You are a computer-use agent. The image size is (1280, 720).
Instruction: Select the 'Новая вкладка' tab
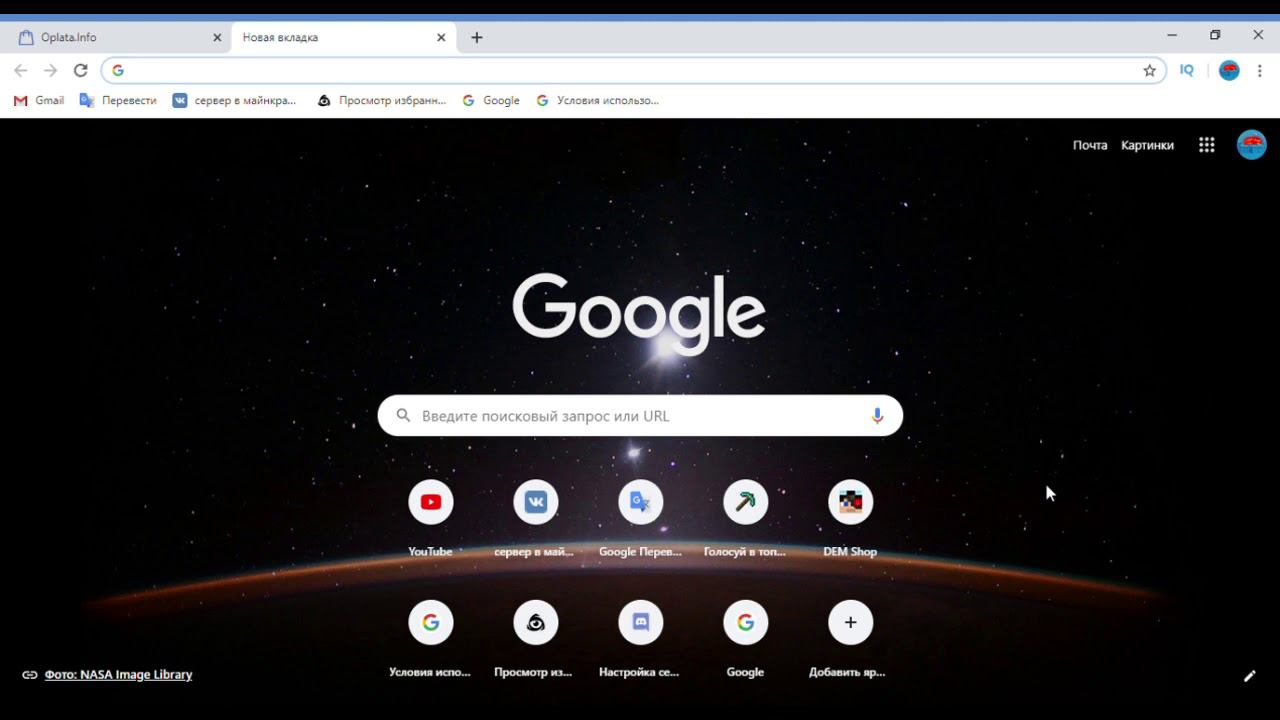[x=344, y=38]
